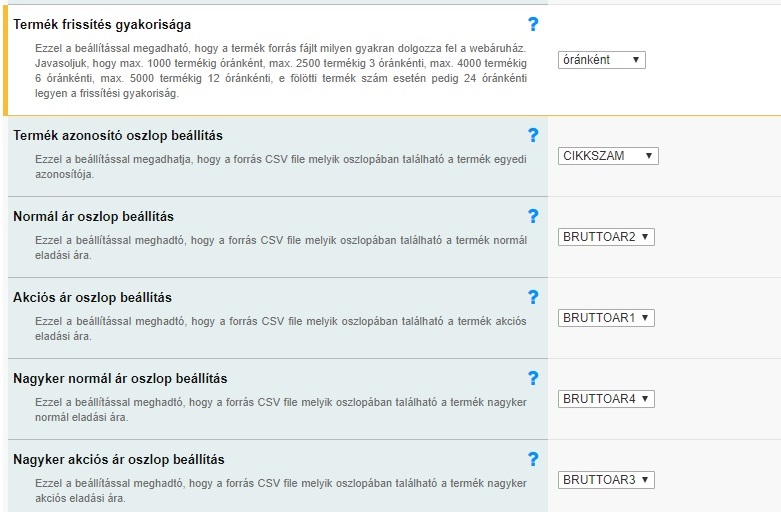Click question mark beside Akciós ár oszlop
The width and height of the screenshot is (781, 512).
tap(533, 297)
